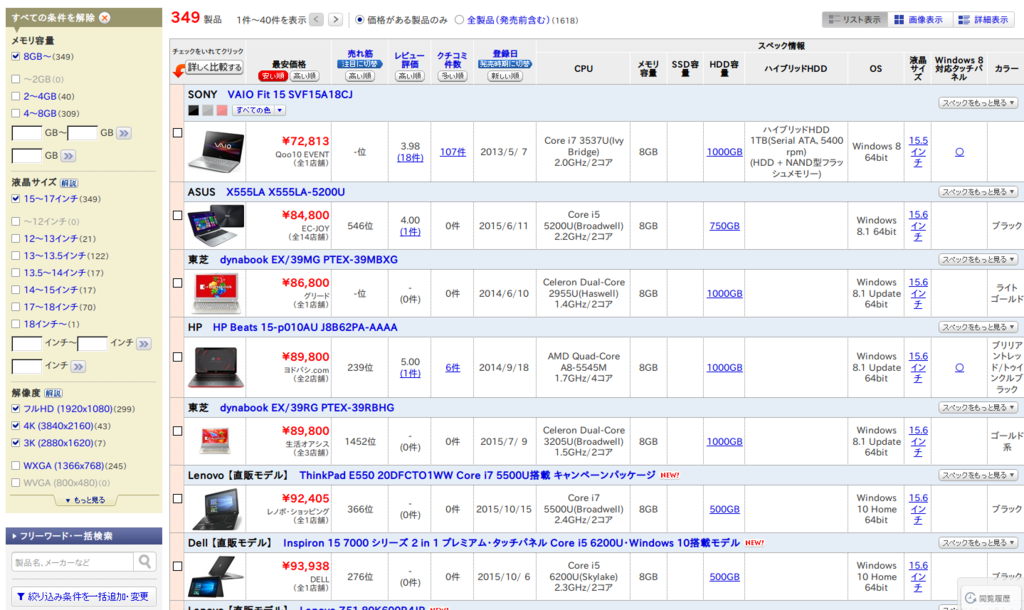This screenshot has width=1024, height=610.
Task: Click 750GB HDD link for ASUS
Action: point(724,226)
